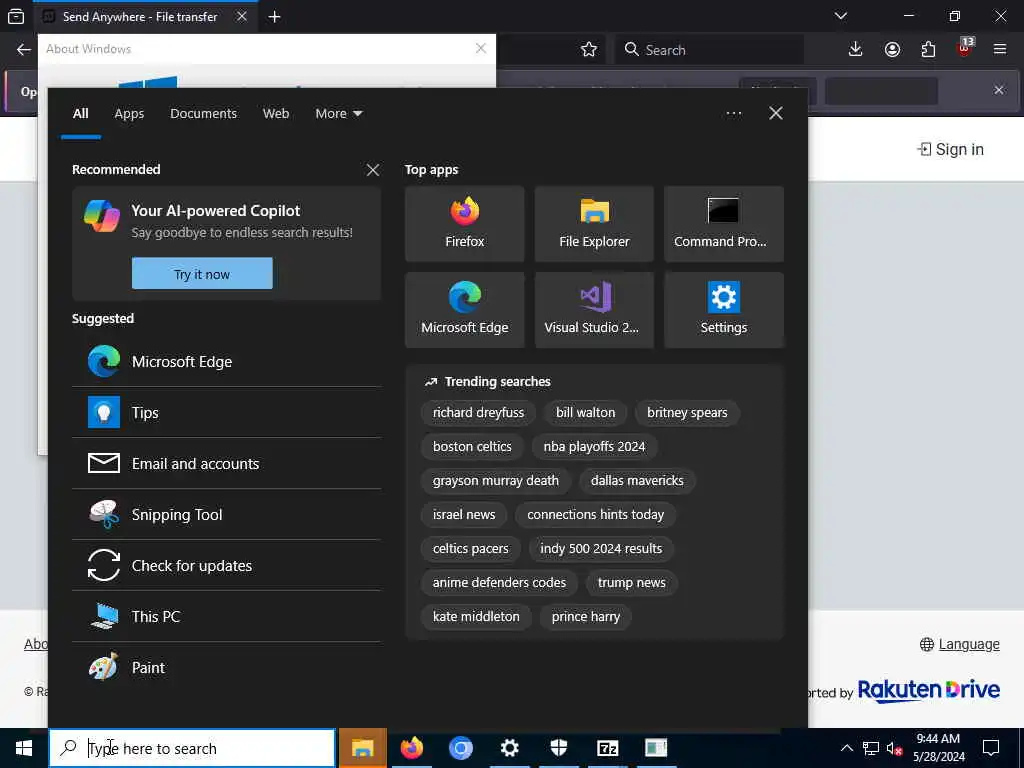This screenshot has height=768, width=1024.
Task: Switch to Documents search tab
Action: (204, 114)
